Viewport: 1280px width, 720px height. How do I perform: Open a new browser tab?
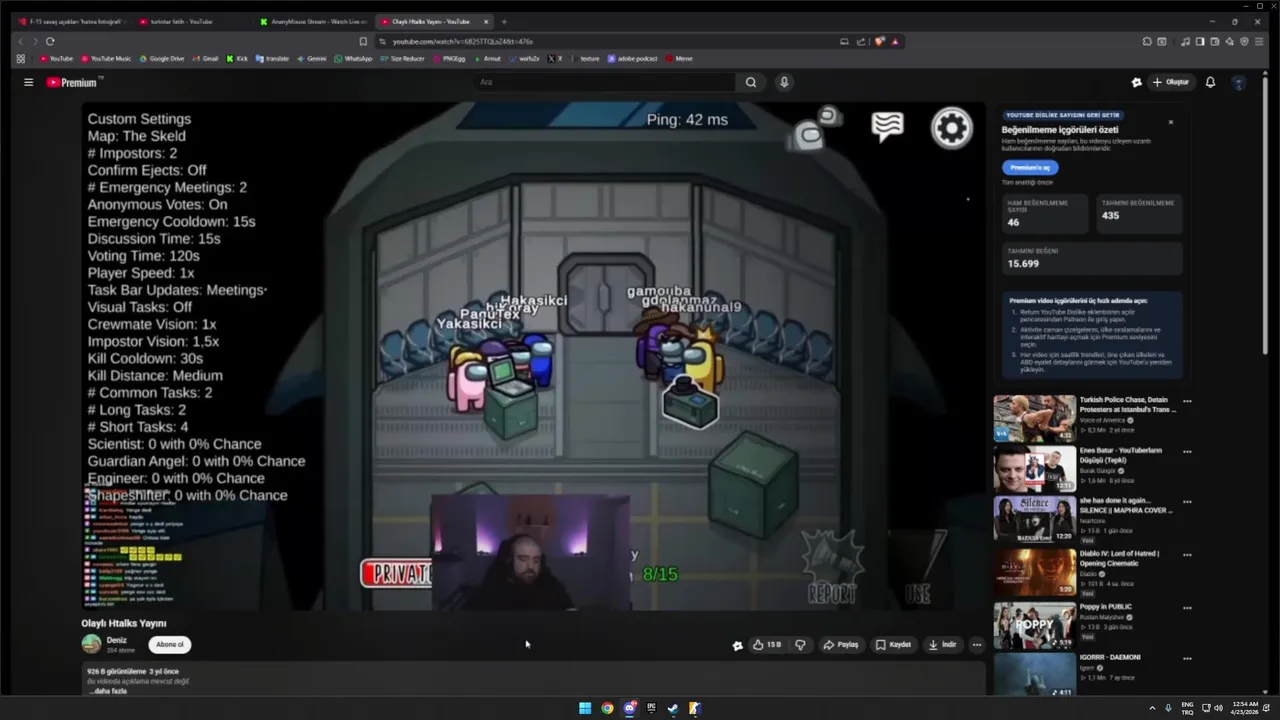[x=504, y=21]
